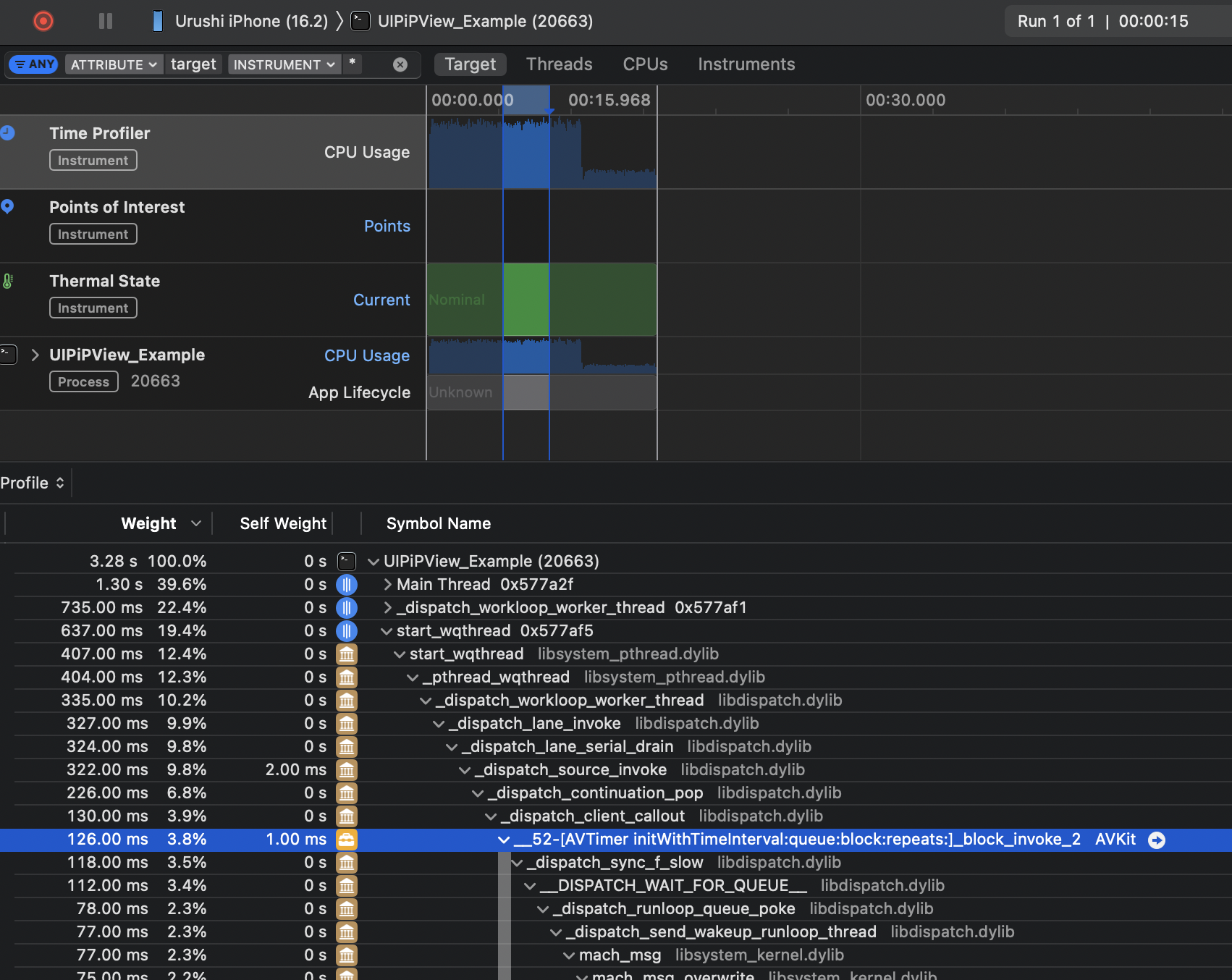1232x980 pixels.
Task: Click library icon for __DISPATCH_WAIT_FOR_QUEUE__ row
Action: pos(347,885)
